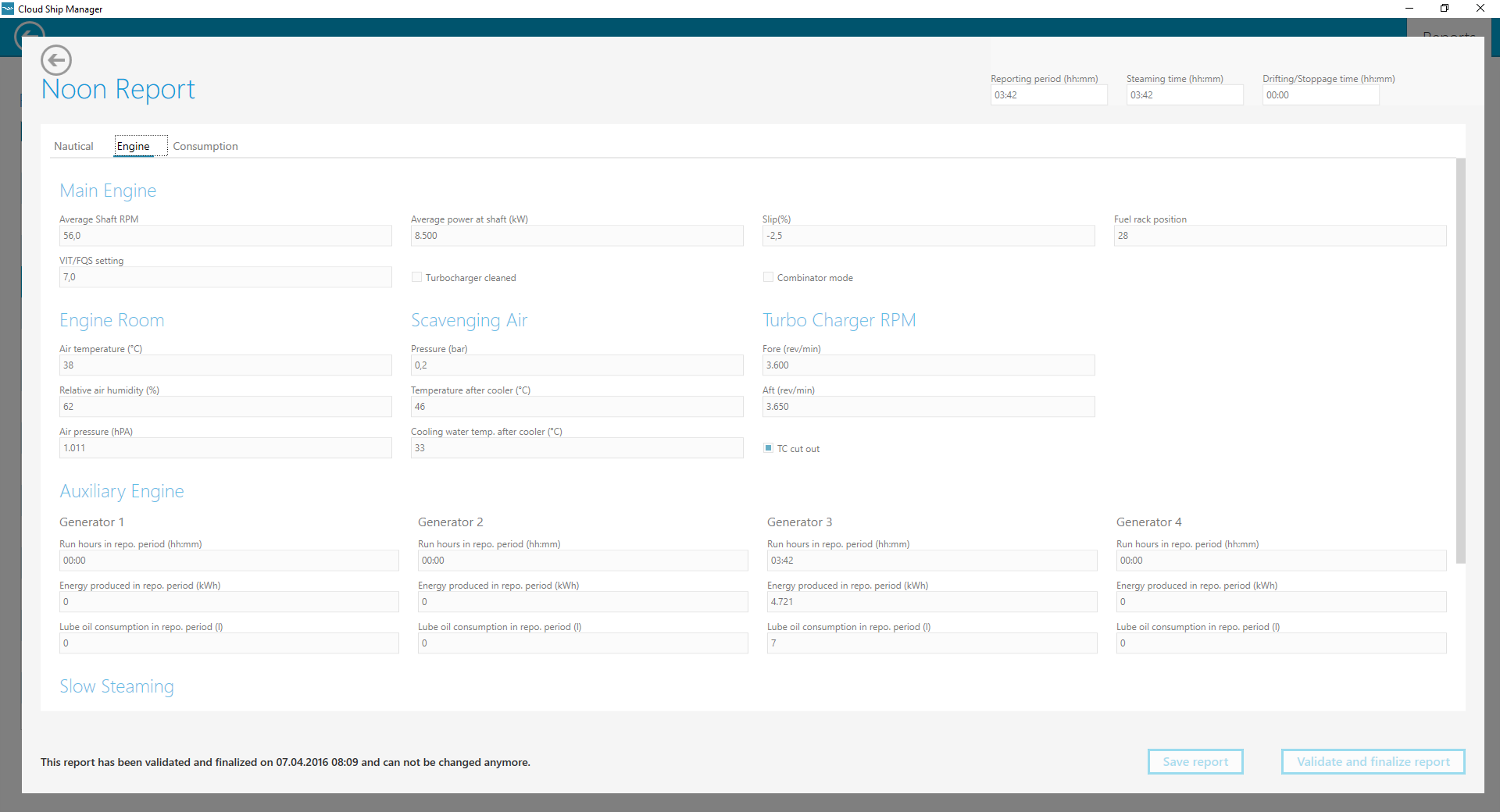The width and height of the screenshot is (1500, 812).
Task: Click the vertical scrollbar of the report
Action: pyautogui.click(x=1460, y=359)
